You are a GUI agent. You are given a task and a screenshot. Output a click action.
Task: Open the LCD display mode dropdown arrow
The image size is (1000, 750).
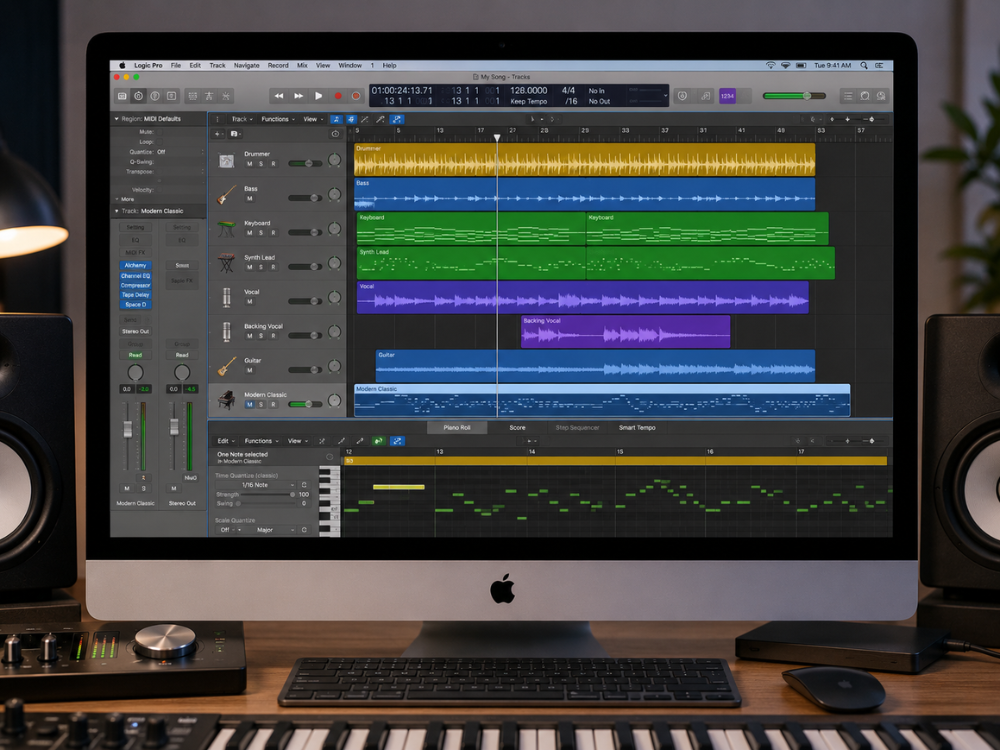(x=665, y=96)
